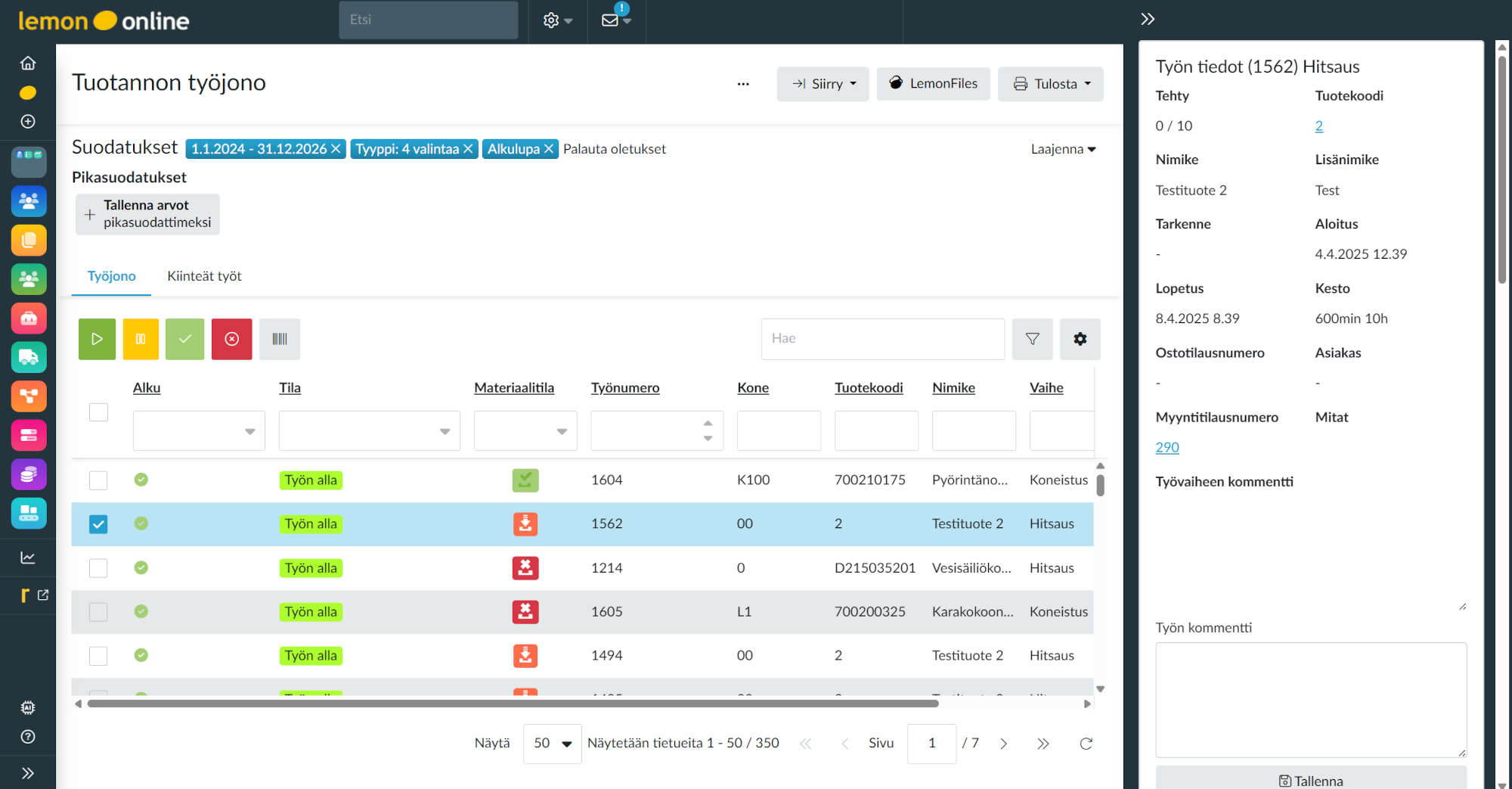Click the red cancel work button
Viewport: 1512px width, 789px height.
(x=231, y=339)
